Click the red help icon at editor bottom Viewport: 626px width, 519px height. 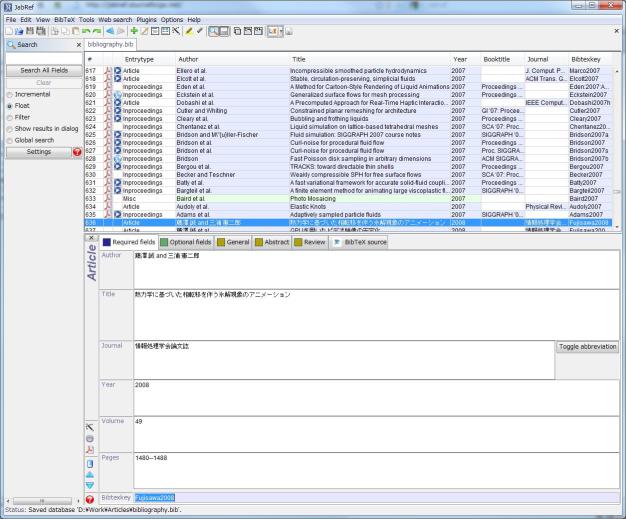coord(91,498)
